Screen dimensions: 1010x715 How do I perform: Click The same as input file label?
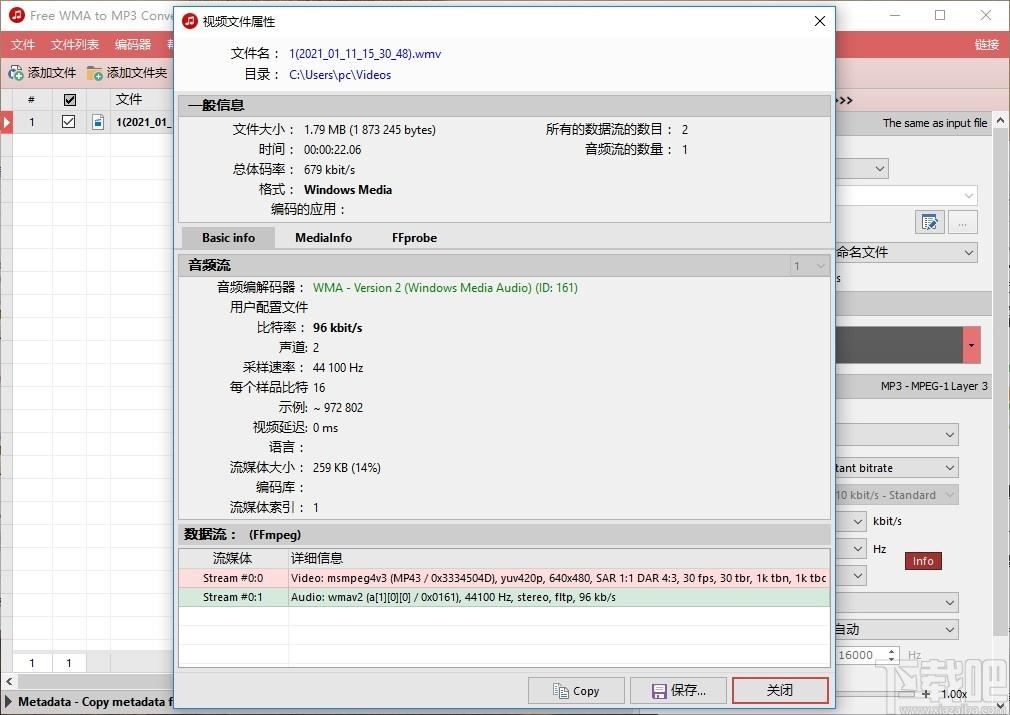pyautogui.click(x=935, y=122)
